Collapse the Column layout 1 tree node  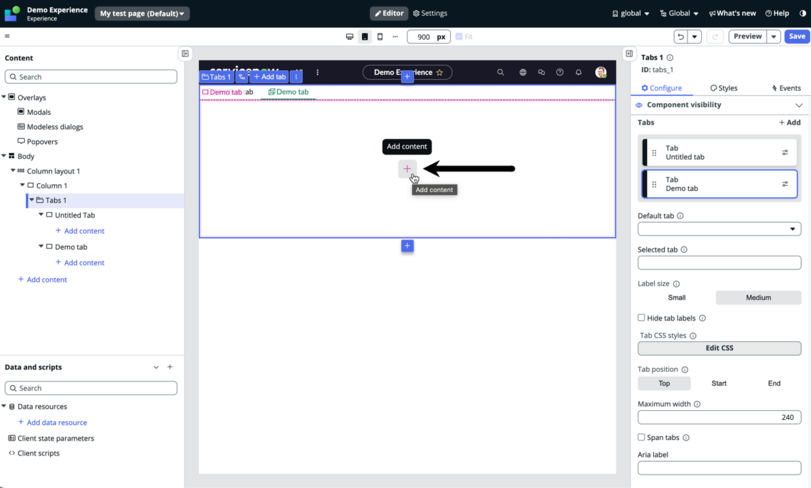click(13, 170)
